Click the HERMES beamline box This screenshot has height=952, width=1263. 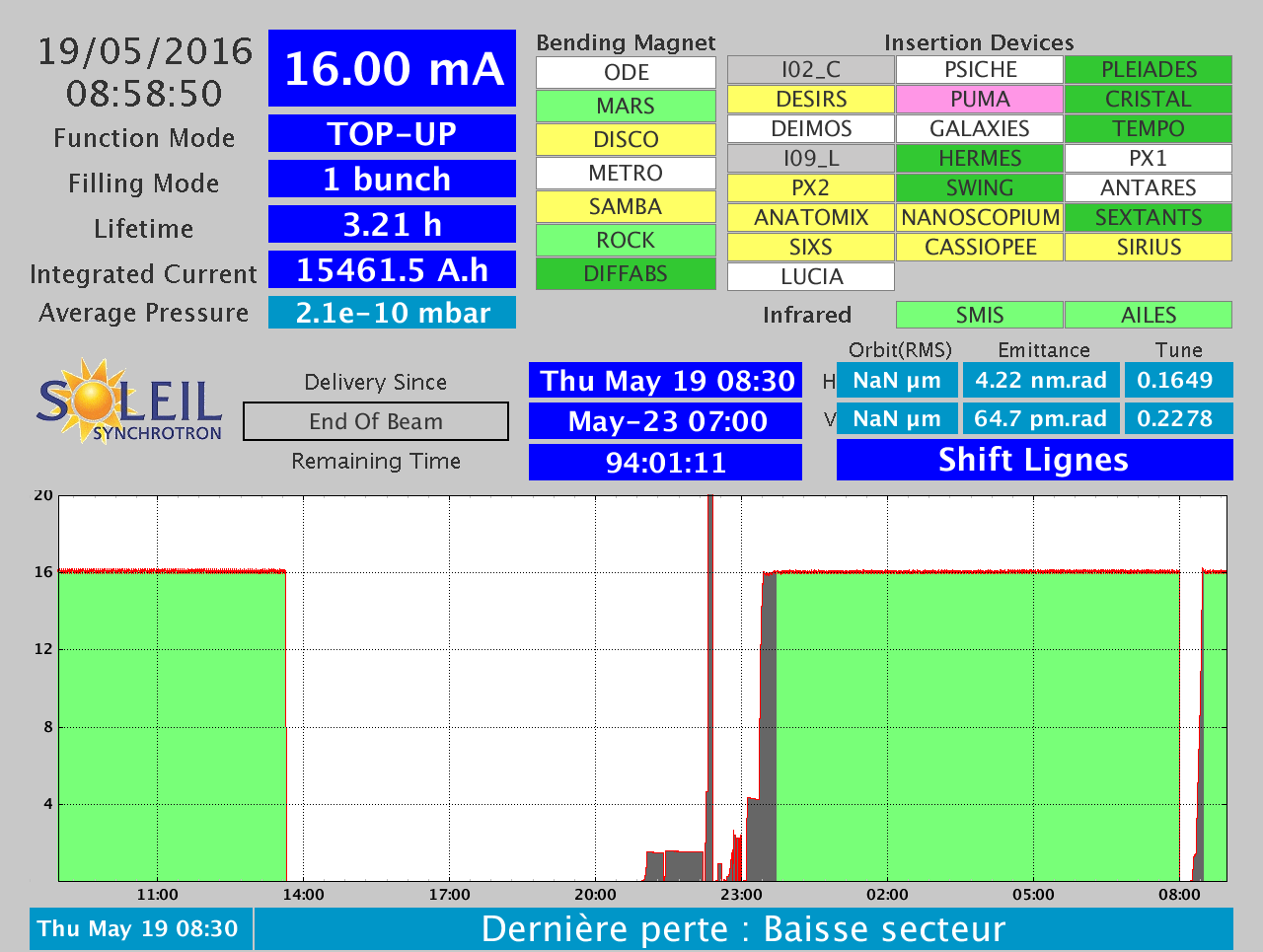tap(980, 158)
